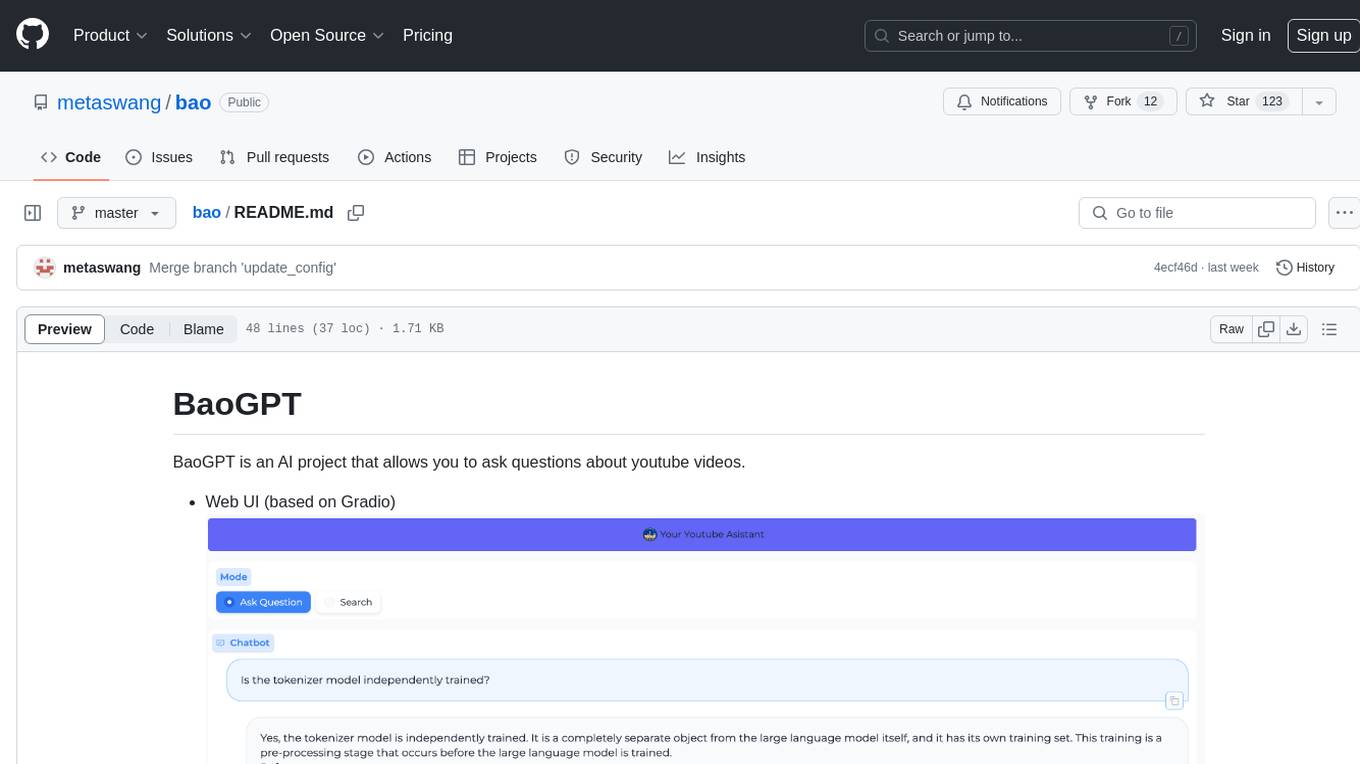Expand the Open Source menu

coord(327,35)
